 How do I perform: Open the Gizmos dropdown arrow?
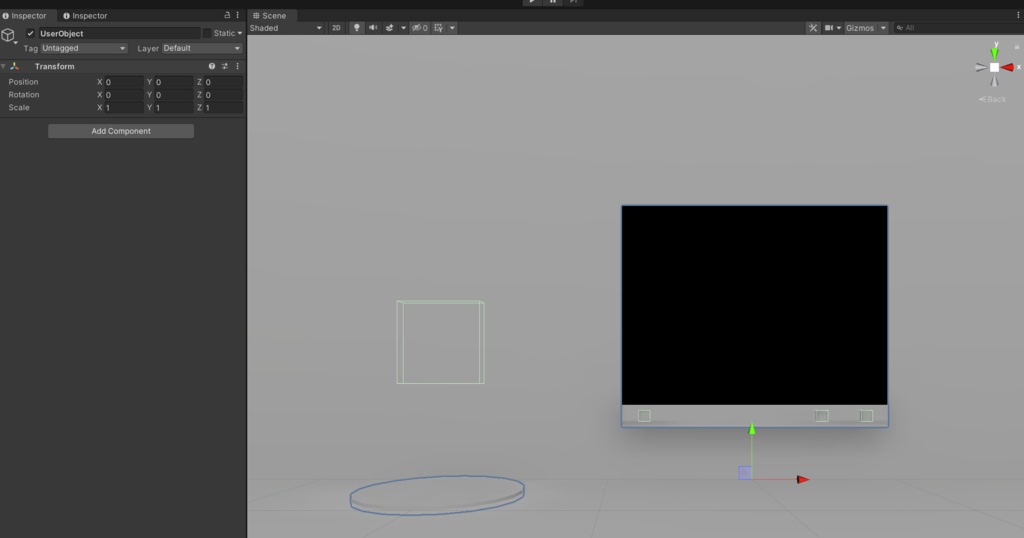(x=883, y=28)
